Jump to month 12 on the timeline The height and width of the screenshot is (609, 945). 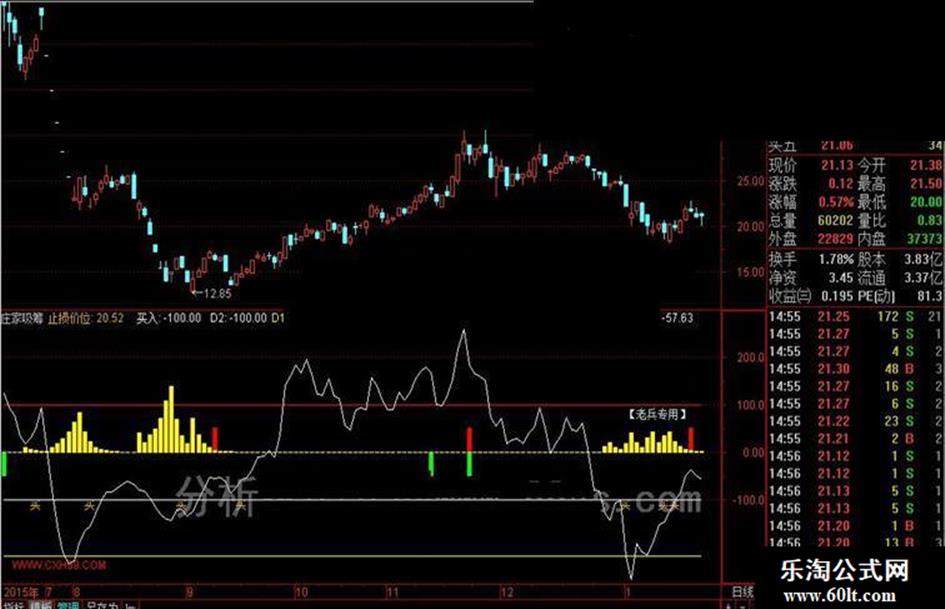[506, 592]
